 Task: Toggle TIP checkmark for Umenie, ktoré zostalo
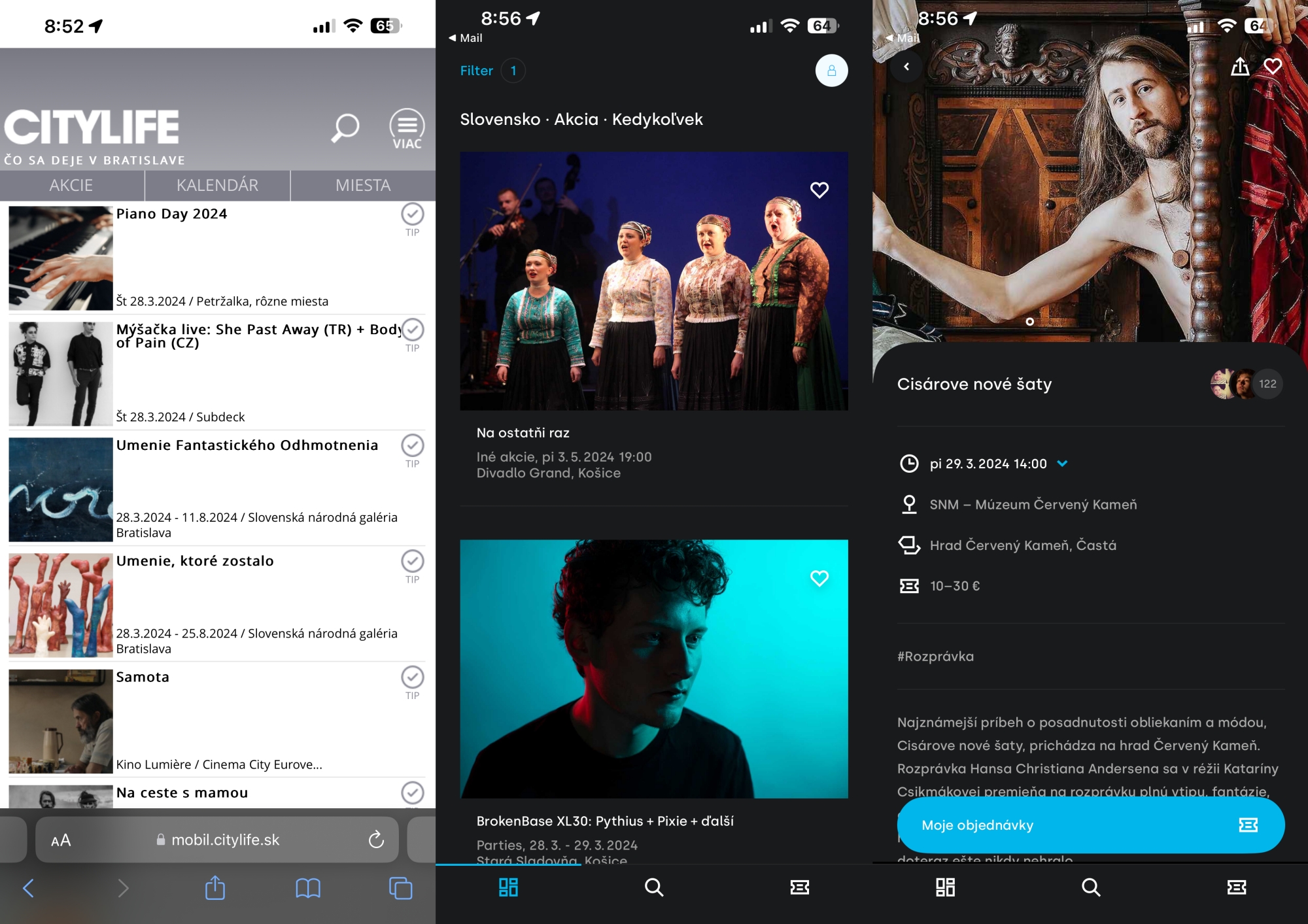coord(412,561)
